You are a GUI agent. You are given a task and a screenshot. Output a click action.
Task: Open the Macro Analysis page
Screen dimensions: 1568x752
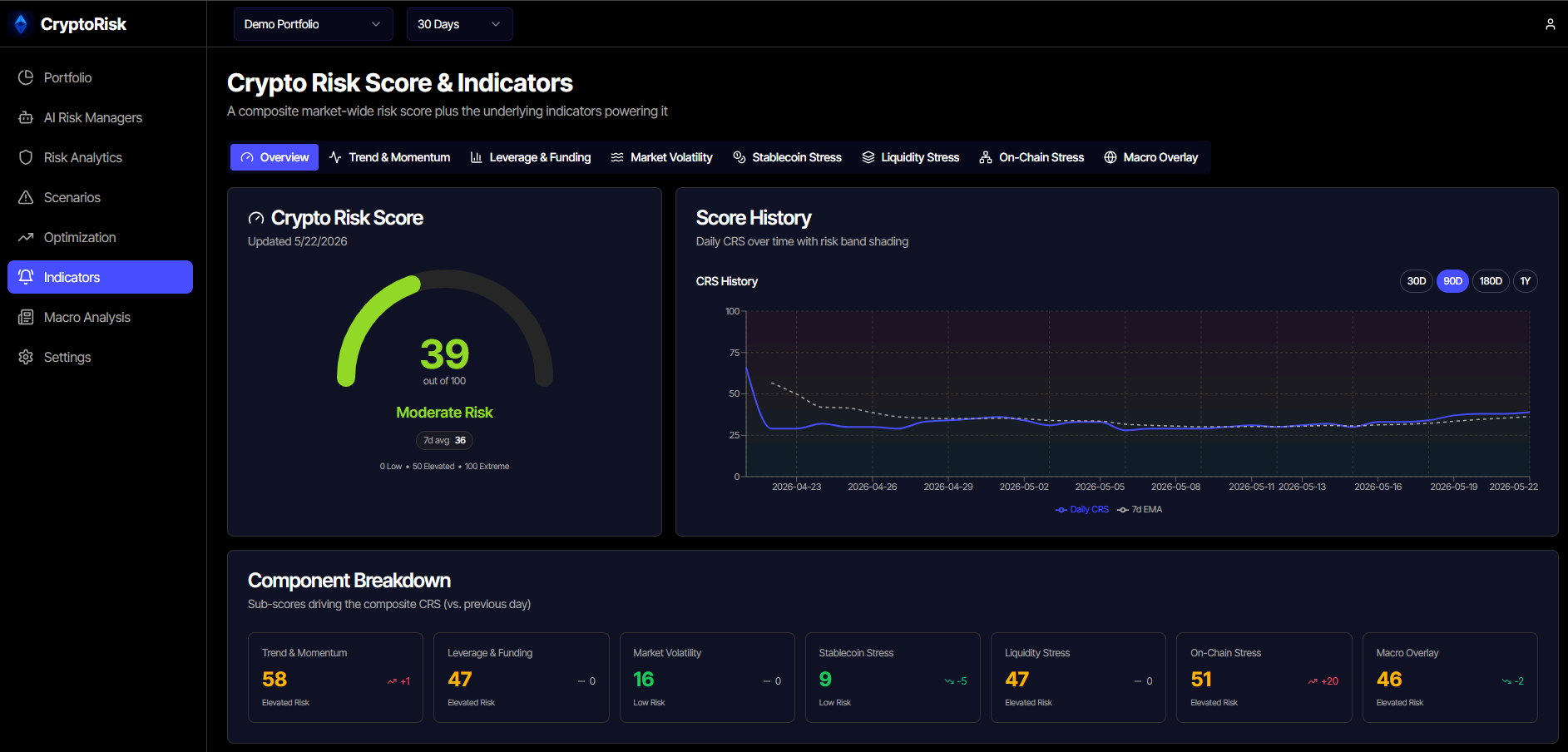(x=100, y=317)
